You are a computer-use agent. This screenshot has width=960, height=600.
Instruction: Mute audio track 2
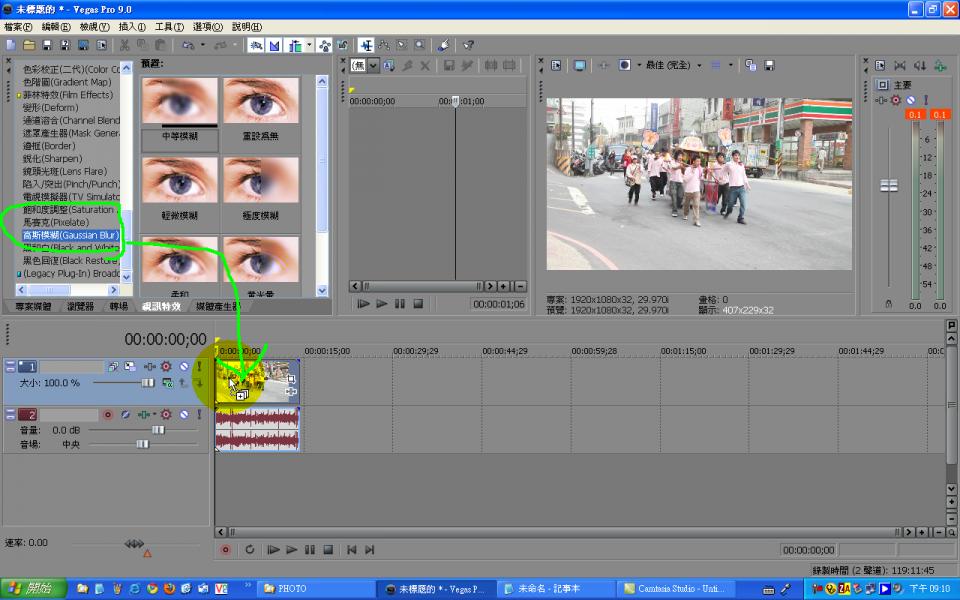(183, 414)
